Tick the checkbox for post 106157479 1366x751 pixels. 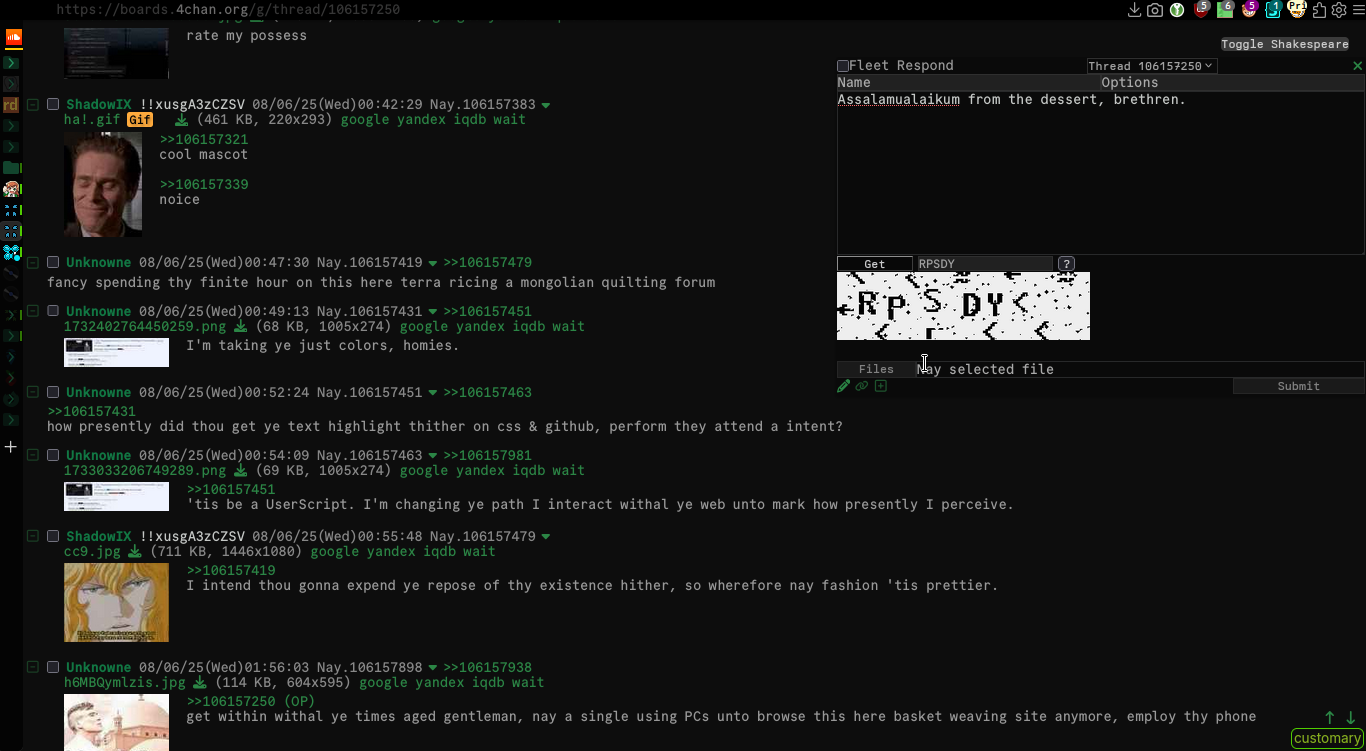[53, 537]
